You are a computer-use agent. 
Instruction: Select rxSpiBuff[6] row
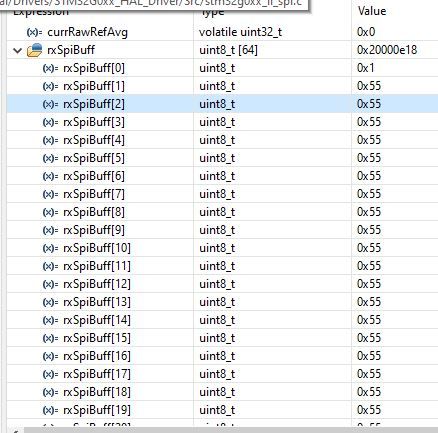coord(222,176)
